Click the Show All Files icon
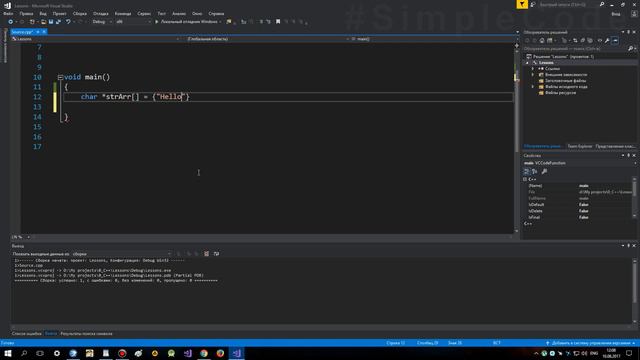The width and height of the screenshot is (640, 360). pyautogui.click(x=590, y=40)
